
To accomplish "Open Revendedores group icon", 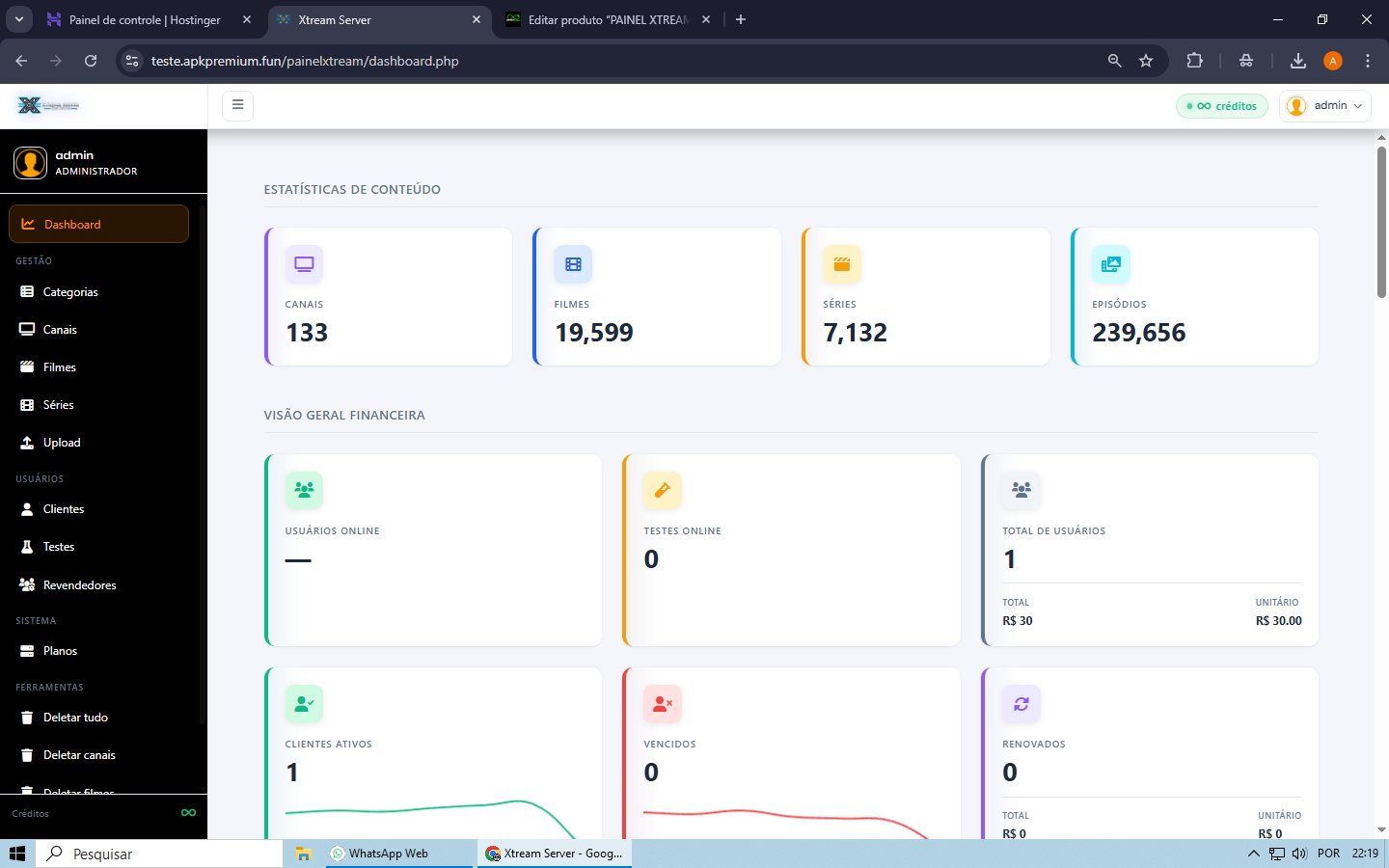I will point(27,585).
